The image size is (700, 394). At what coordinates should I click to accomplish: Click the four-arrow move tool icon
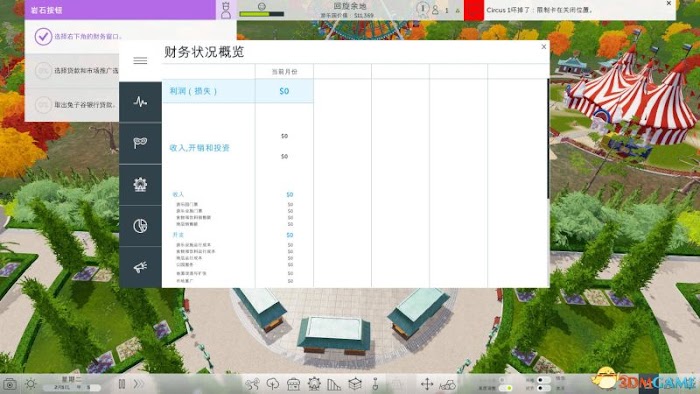tap(427, 384)
